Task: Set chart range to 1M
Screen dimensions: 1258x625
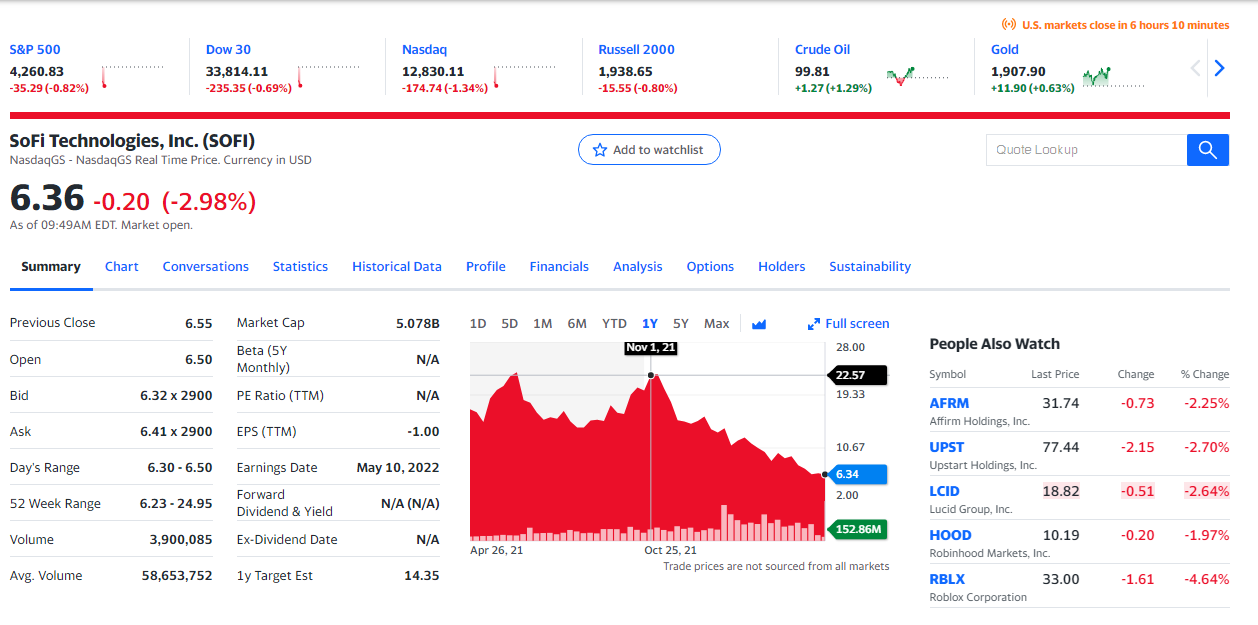Action: (543, 324)
